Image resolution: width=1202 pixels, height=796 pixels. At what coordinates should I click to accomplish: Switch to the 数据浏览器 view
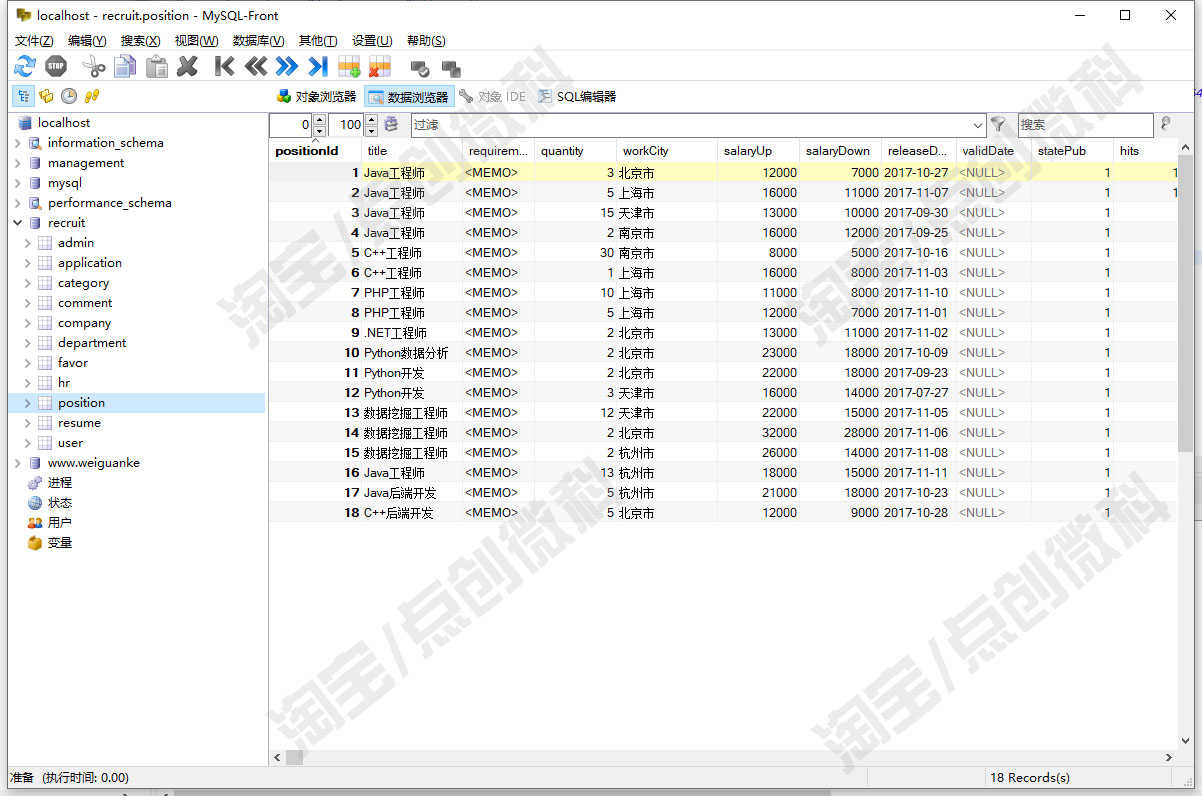coord(409,97)
